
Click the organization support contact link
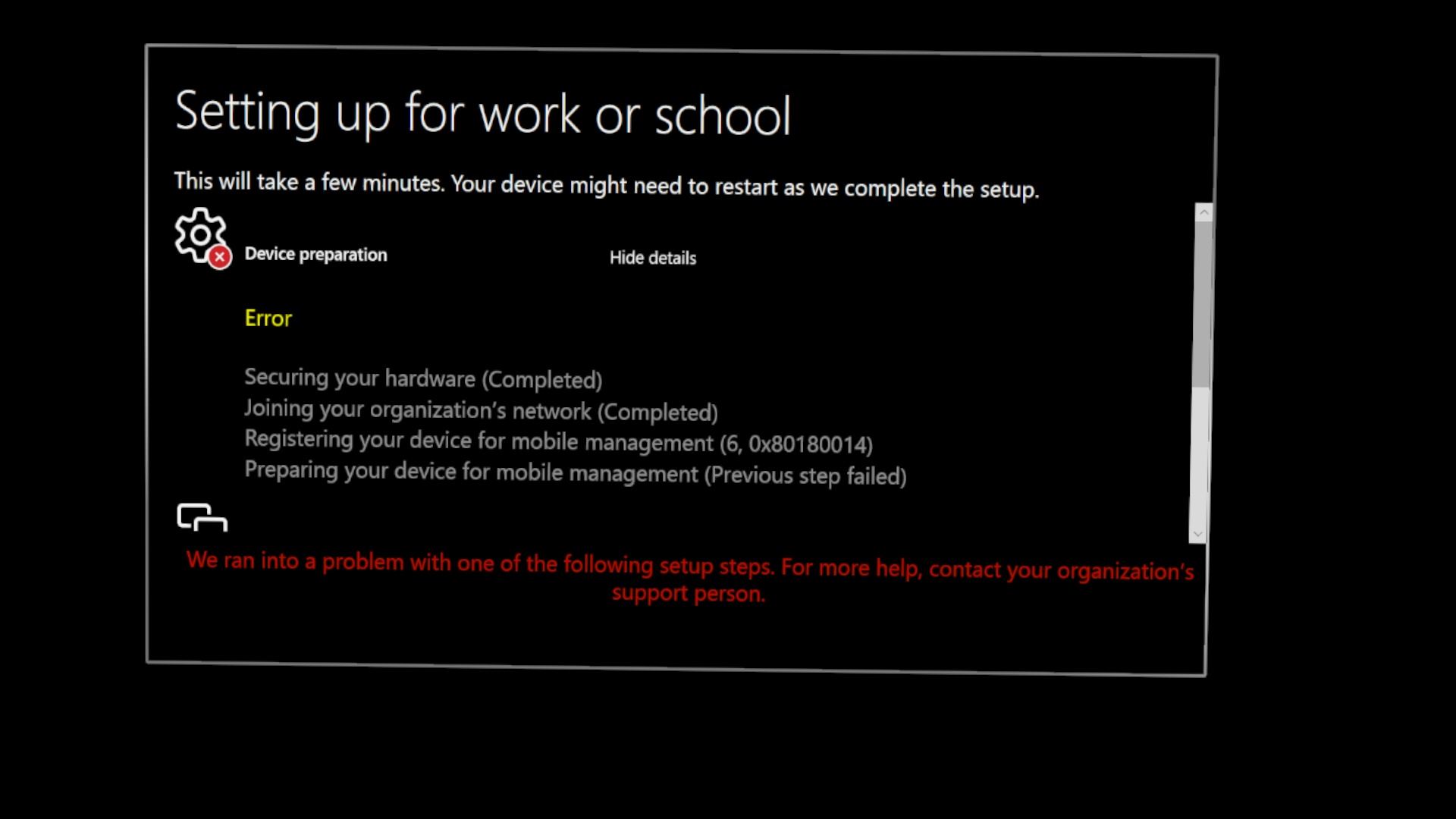coord(688,593)
